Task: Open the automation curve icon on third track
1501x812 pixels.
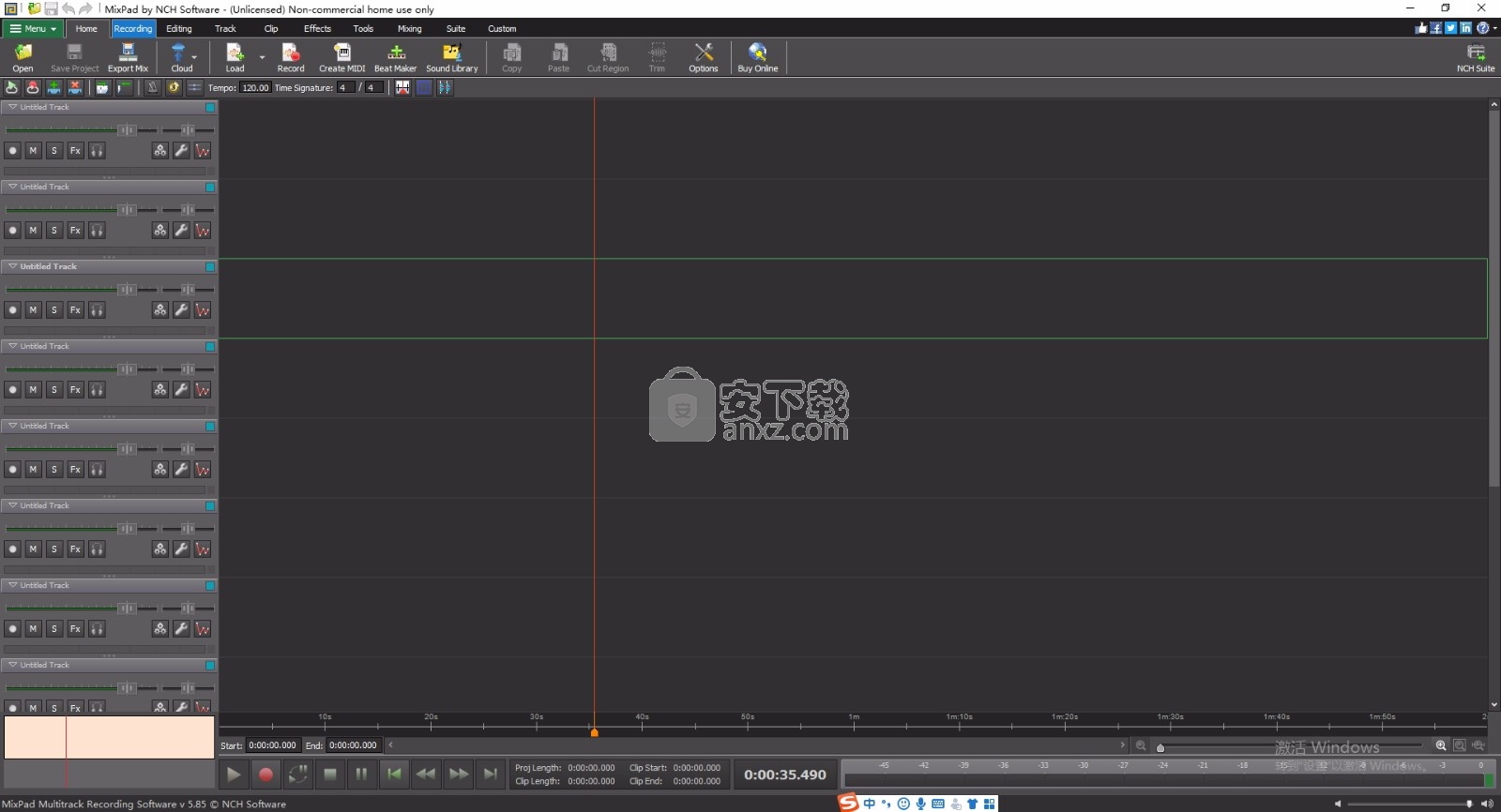Action: (203, 309)
